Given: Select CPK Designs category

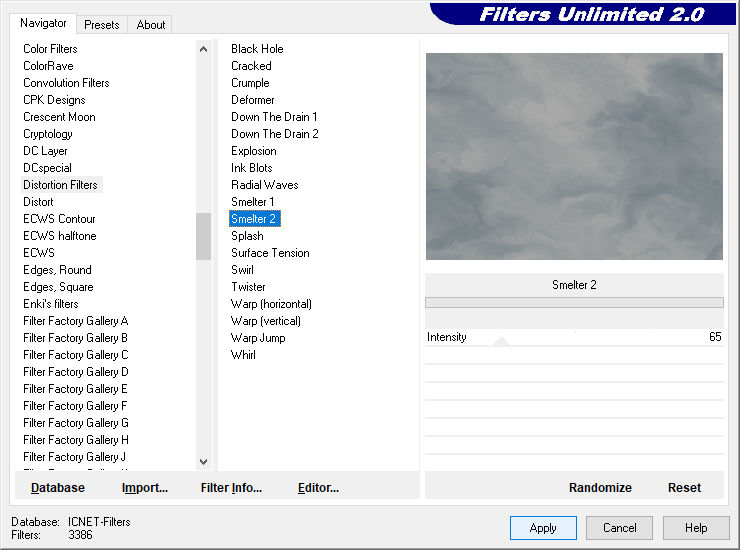Looking at the screenshot, I should pyautogui.click(x=54, y=100).
